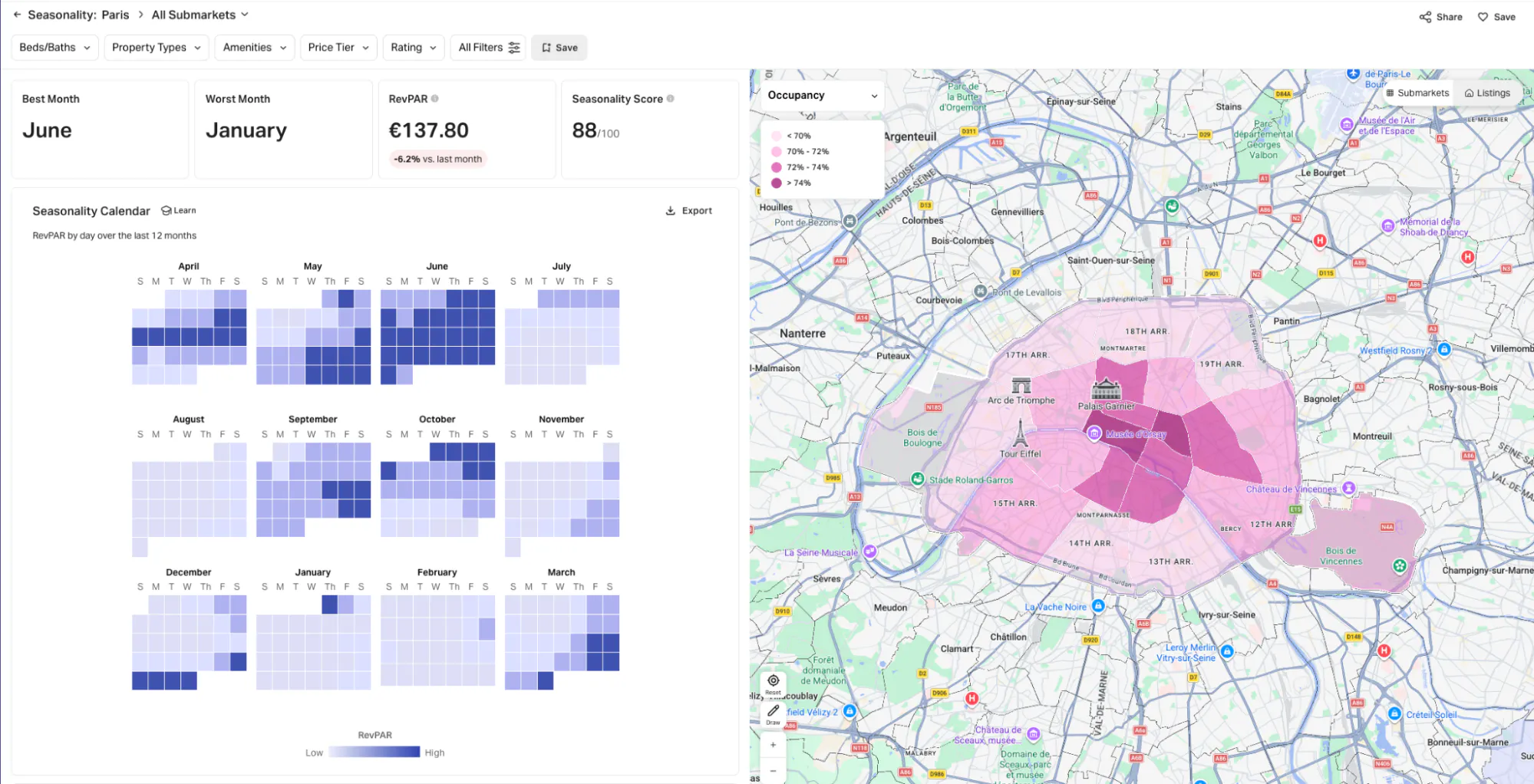Save the current filter set

point(559,48)
